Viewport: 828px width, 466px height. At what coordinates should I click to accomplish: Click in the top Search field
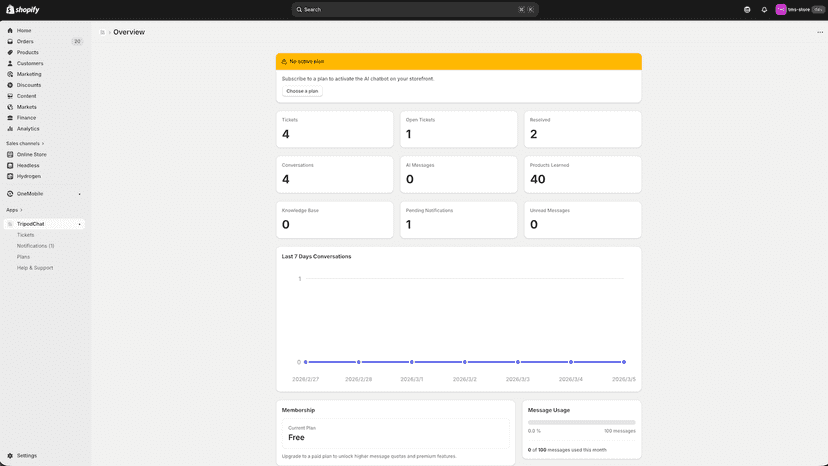click(415, 10)
